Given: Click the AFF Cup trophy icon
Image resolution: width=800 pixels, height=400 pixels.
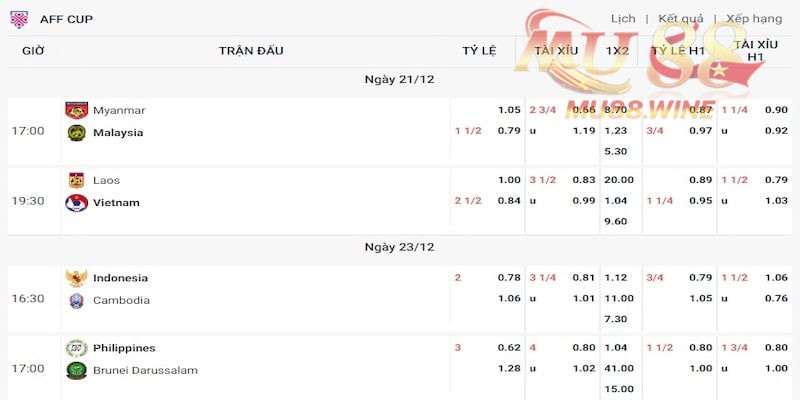Looking at the screenshot, I should tap(19, 18).
